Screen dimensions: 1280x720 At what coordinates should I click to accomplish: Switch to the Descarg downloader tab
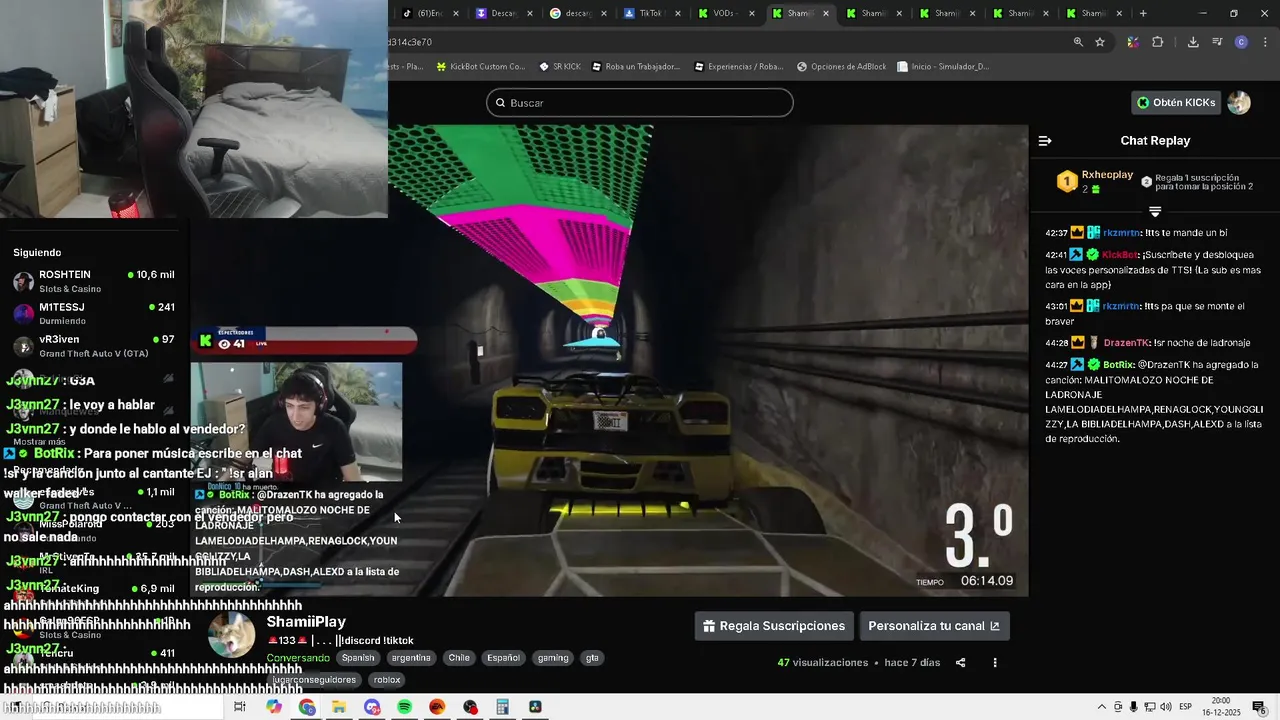tap(504, 13)
